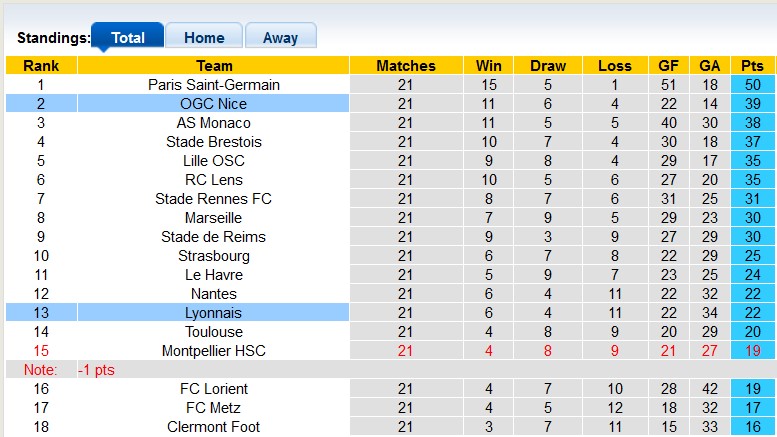Click the Total standings tab

pyautogui.click(x=128, y=38)
